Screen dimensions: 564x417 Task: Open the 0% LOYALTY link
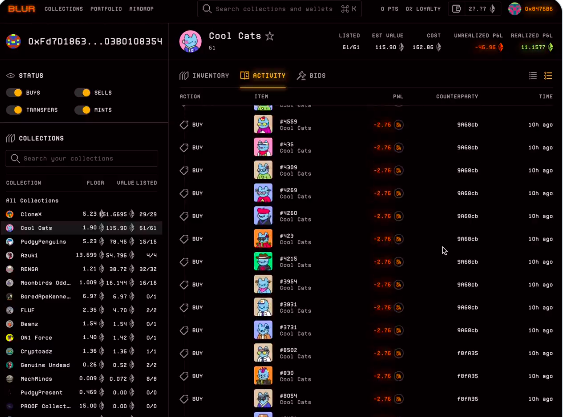(x=423, y=9)
